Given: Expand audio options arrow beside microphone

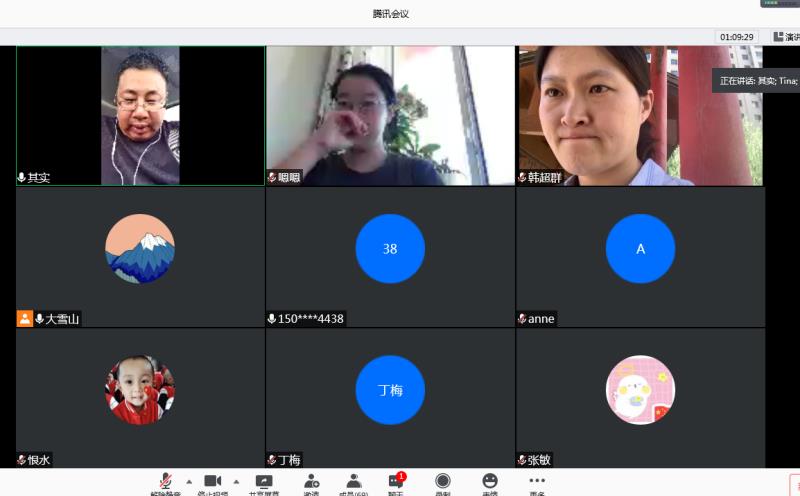Looking at the screenshot, I should (x=189, y=481).
